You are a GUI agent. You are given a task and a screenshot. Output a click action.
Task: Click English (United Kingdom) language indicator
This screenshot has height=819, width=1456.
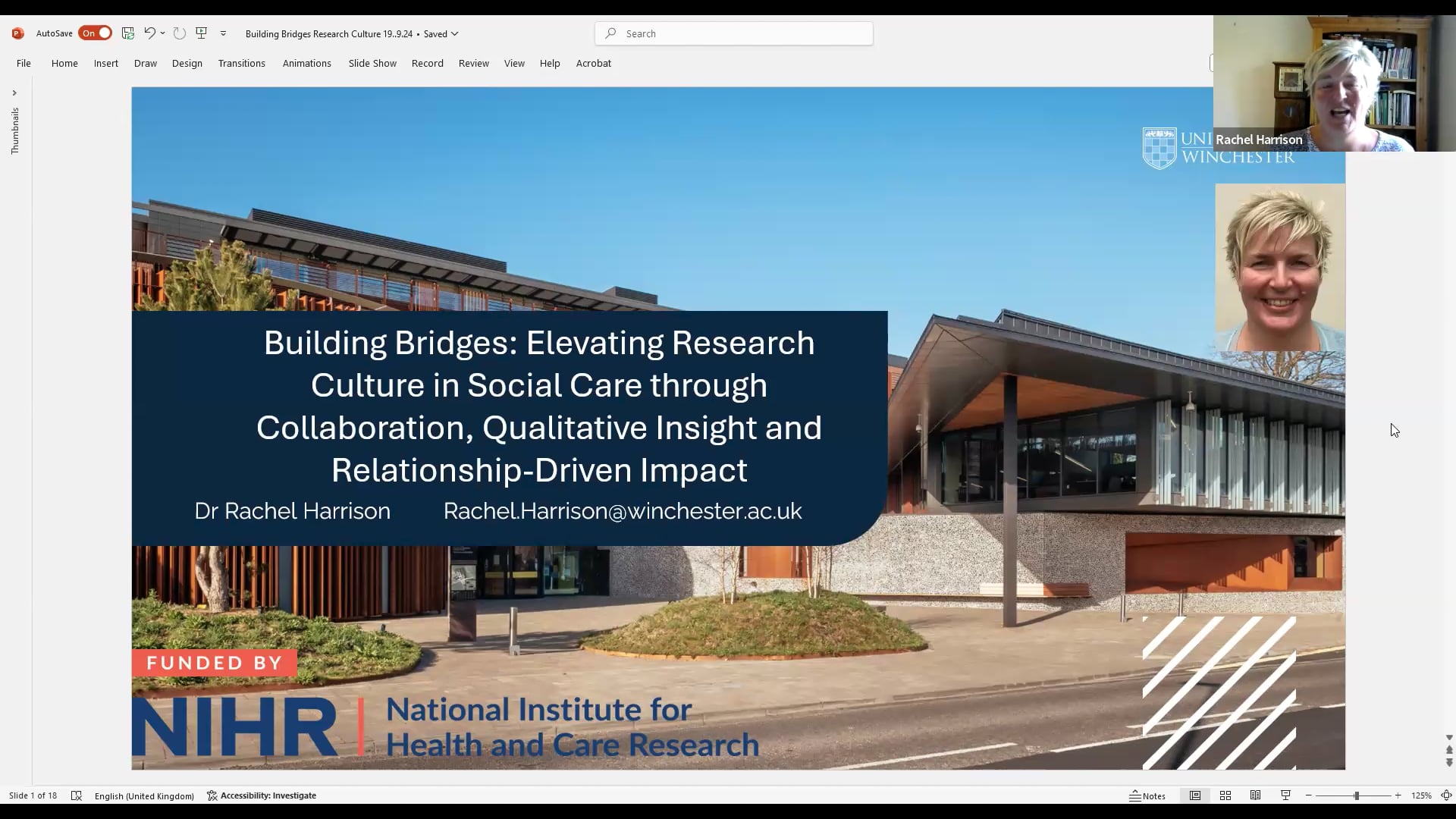coord(144,795)
